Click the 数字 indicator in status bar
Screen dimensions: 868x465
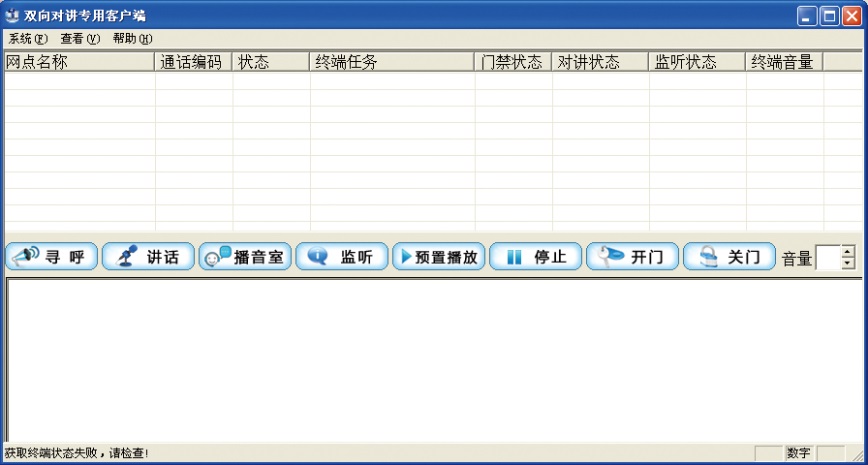click(x=798, y=453)
